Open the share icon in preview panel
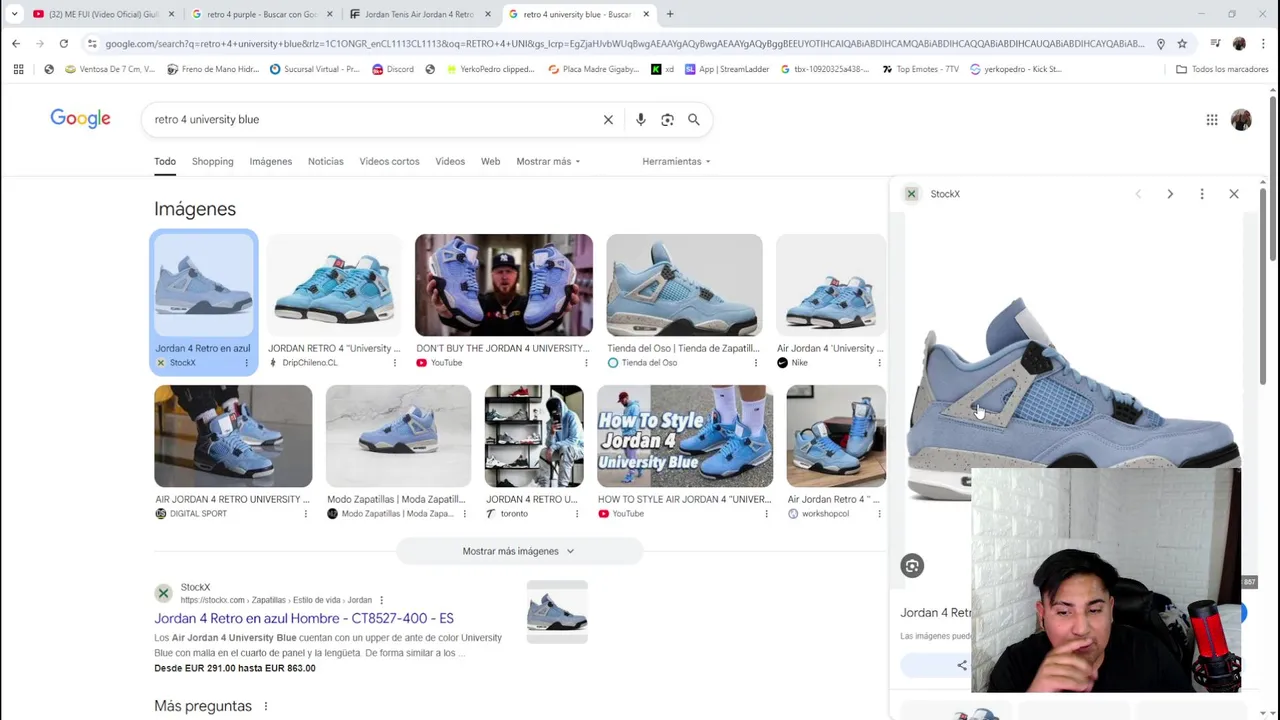The height and width of the screenshot is (720, 1280). (962, 665)
